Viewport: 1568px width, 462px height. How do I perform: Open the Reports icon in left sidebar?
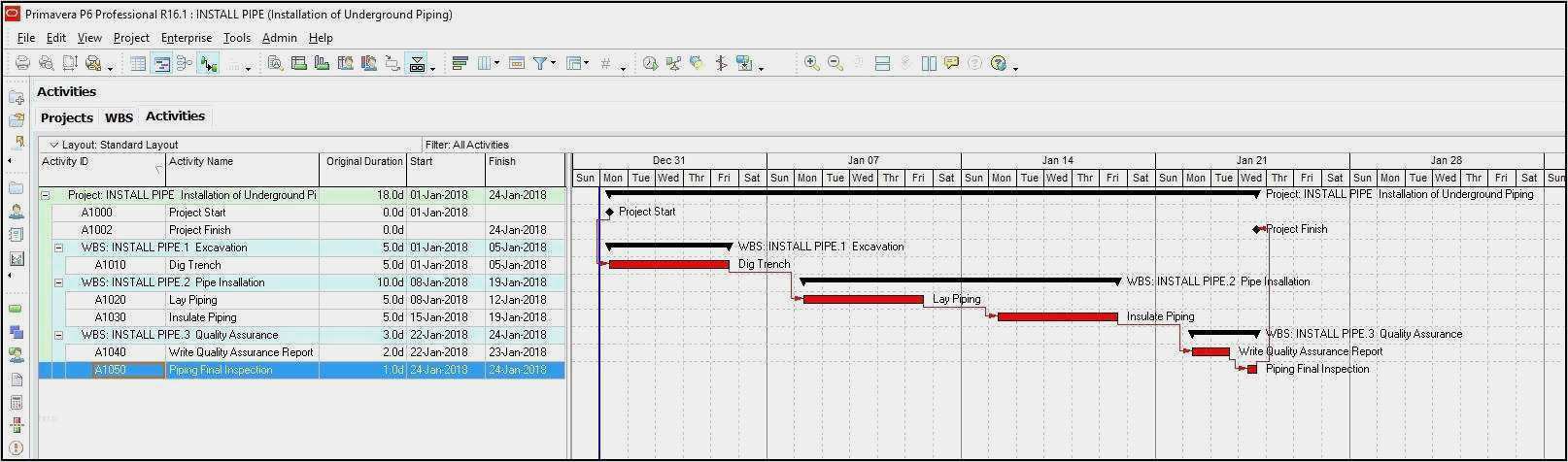(x=17, y=234)
